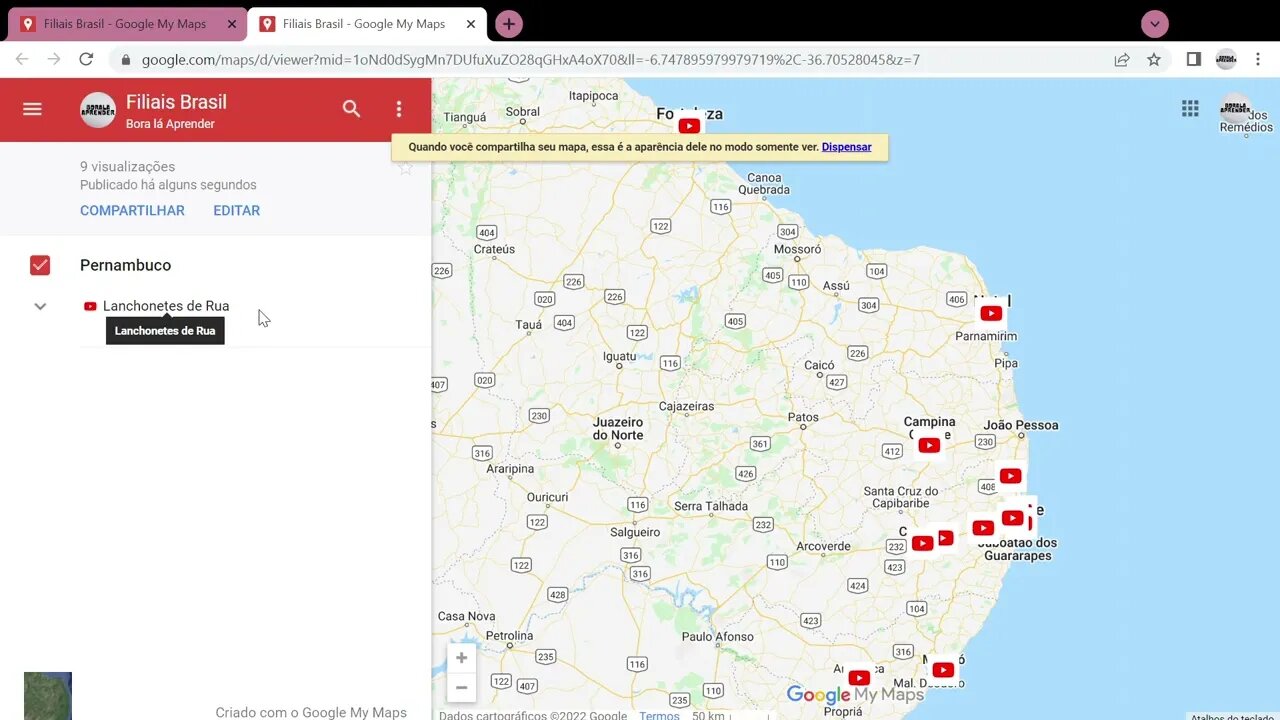
Task: Click the YouTube marker at Campina Grande
Action: pos(929,445)
